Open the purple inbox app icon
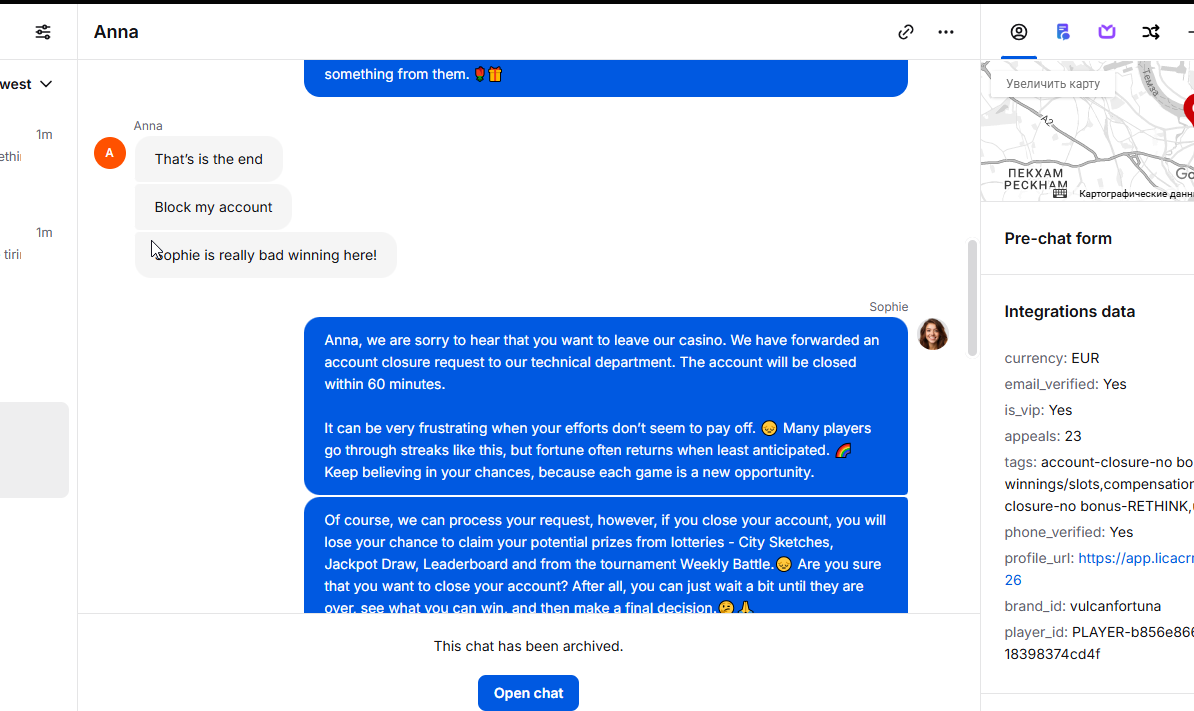This screenshot has width=1194, height=711. [1106, 32]
